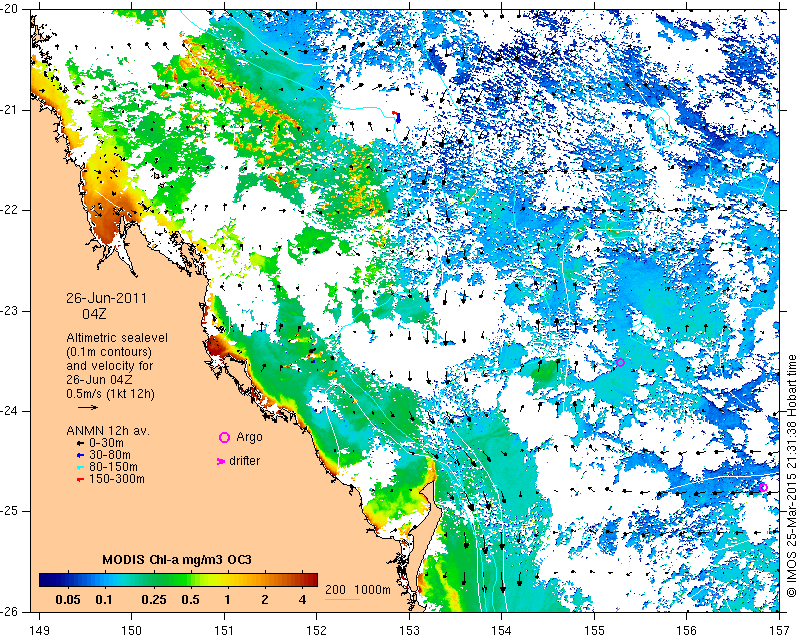The width and height of the screenshot is (800, 640).
Task: Click the "Altimetric sealevel" text
Action: (117, 338)
